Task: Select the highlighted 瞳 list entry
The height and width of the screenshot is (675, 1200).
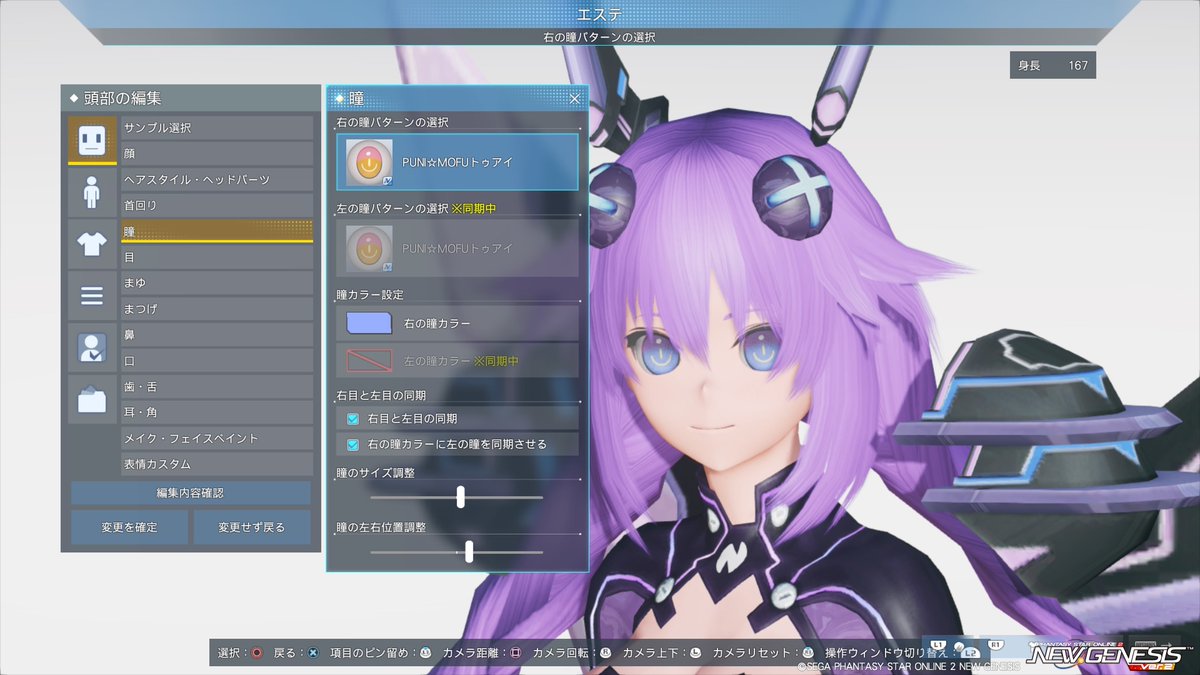Action: (217, 231)
